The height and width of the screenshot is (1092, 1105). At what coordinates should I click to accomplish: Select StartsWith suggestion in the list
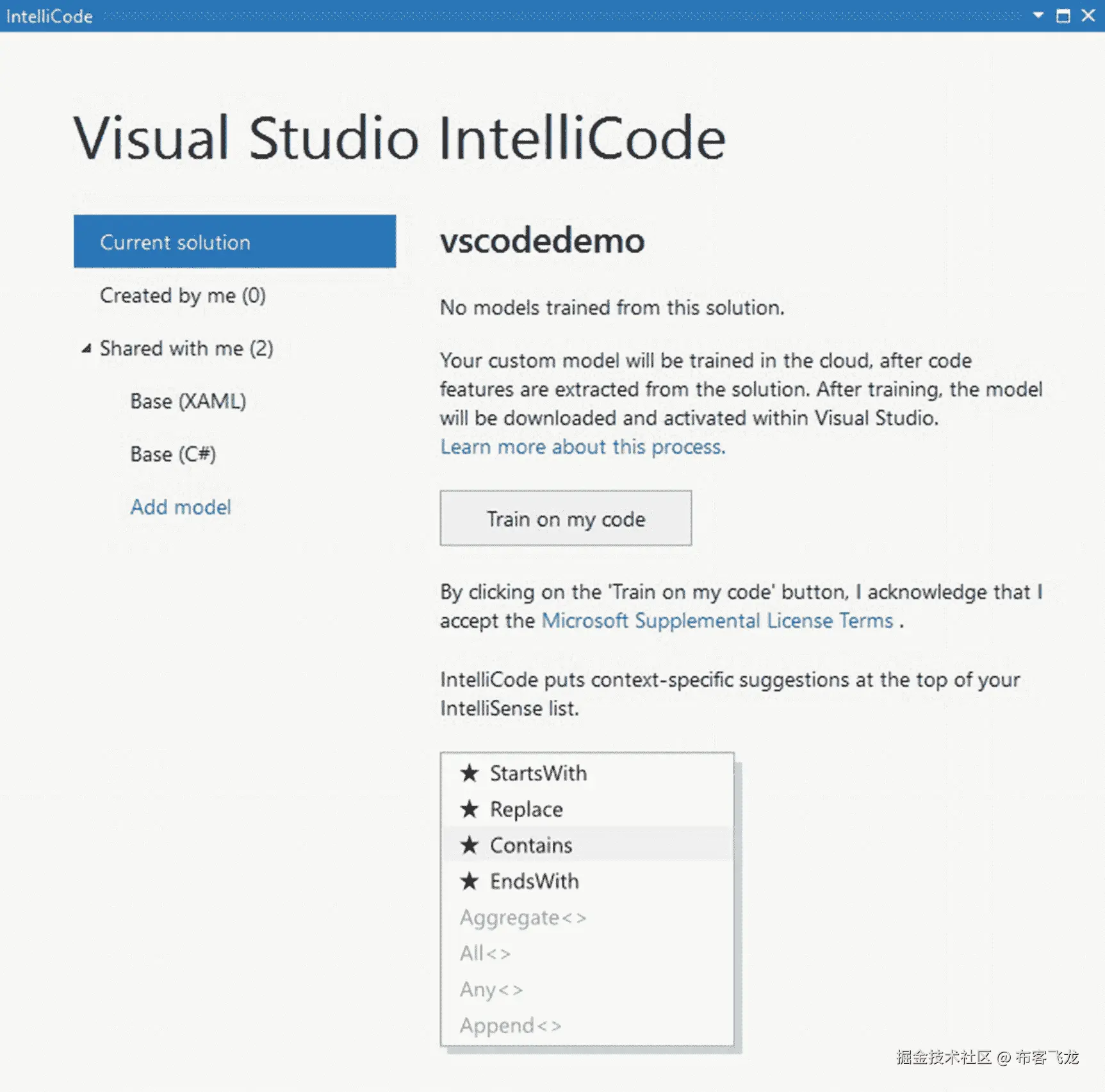click(587, 773)
